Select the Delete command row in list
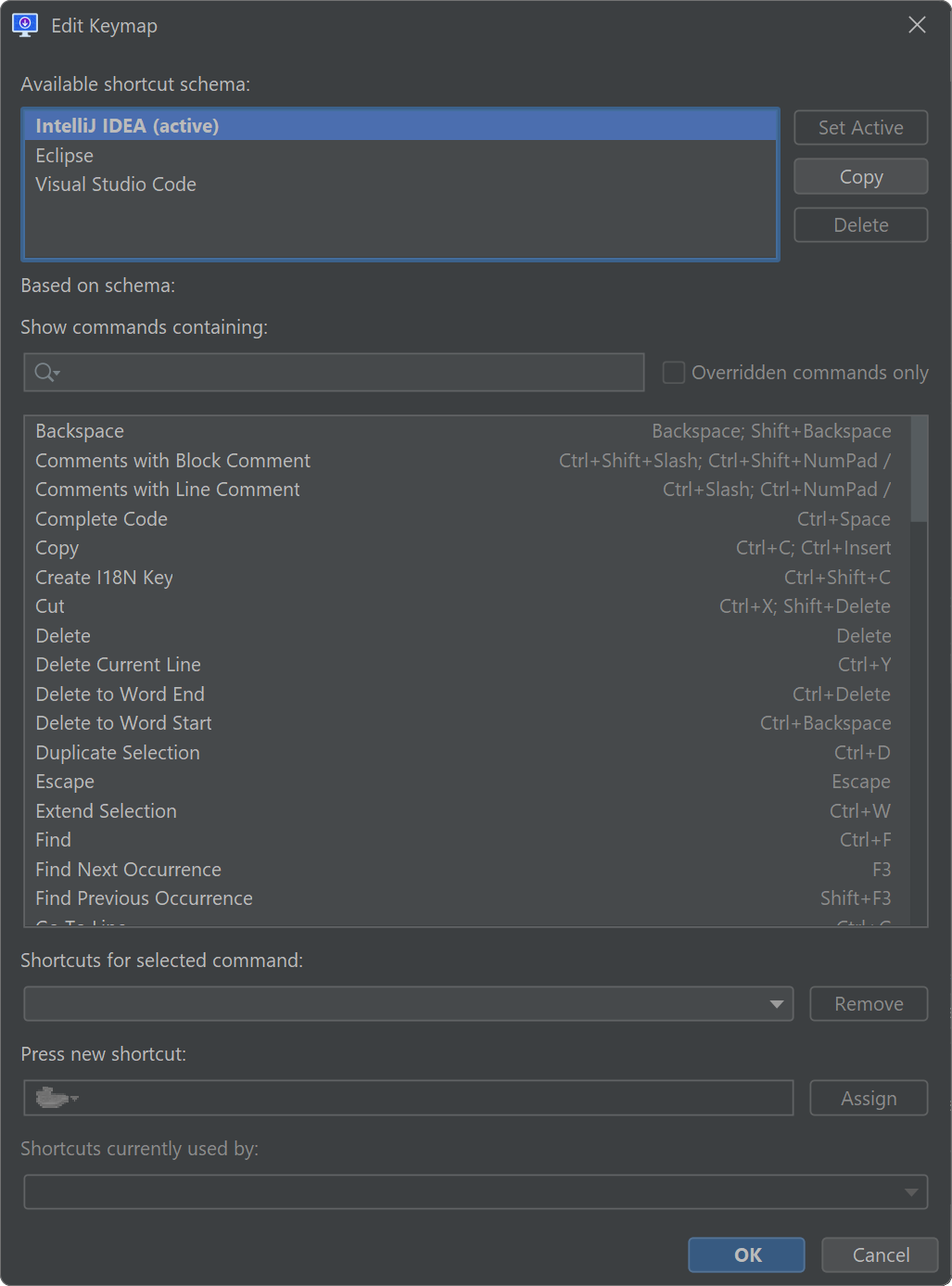The height and width of the screenshot is (1286, 952). point(467,636)
